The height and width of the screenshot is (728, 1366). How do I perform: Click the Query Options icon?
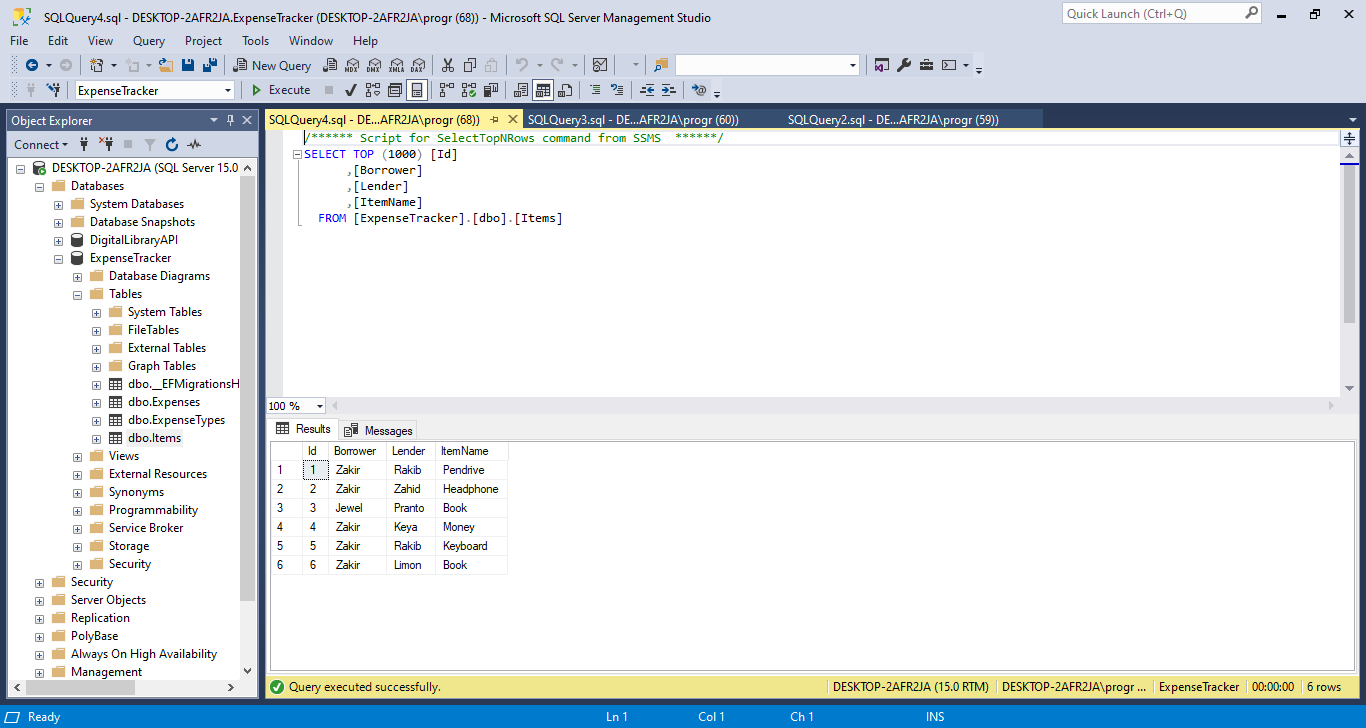[395, 90]
